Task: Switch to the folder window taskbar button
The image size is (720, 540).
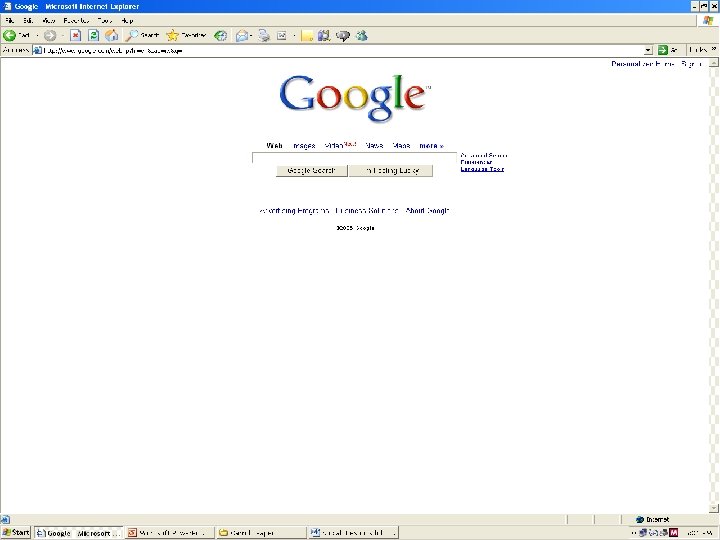Action: (260, 533)
